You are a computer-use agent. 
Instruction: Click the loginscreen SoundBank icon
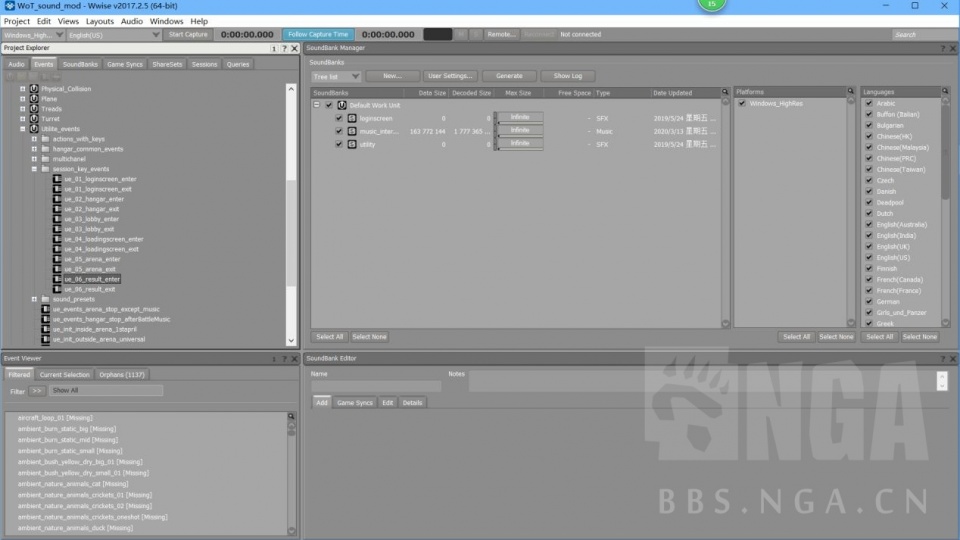click(x=352, y=118)
